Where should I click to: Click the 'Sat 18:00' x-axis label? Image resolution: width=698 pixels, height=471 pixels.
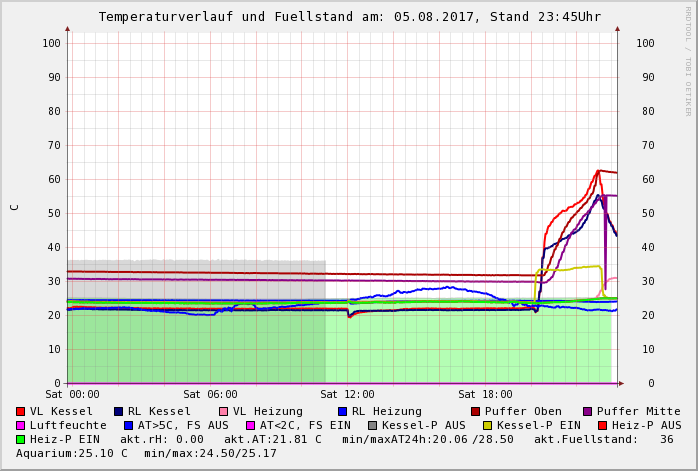pos(485,394)
